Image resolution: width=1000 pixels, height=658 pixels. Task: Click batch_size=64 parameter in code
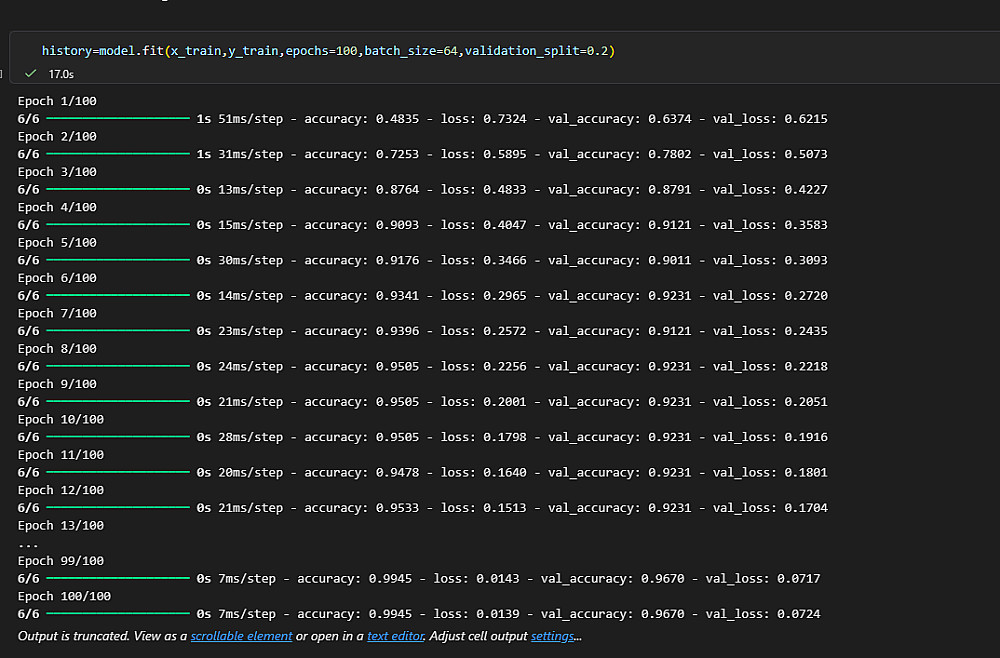coord(411,50)
